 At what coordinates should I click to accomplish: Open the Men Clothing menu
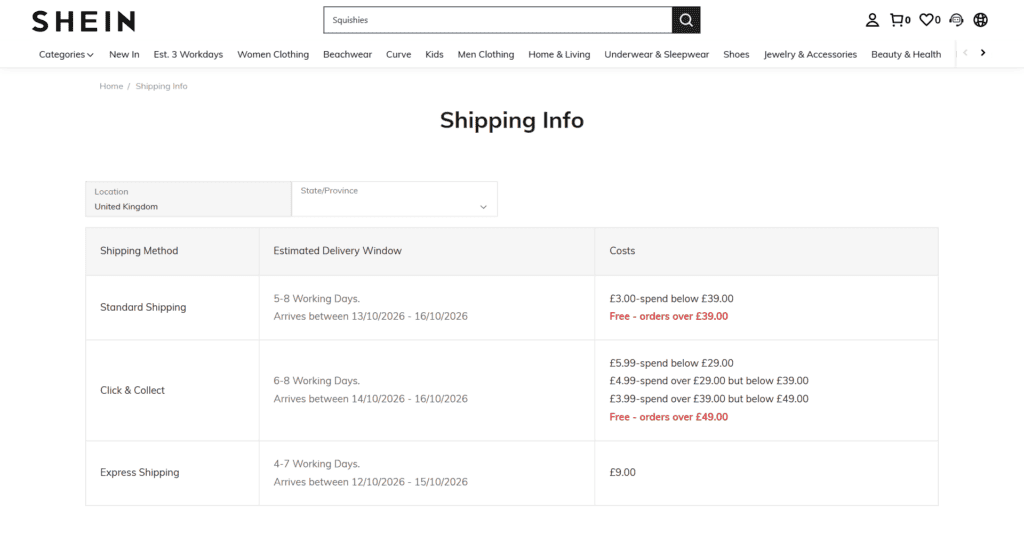(486, 54)
